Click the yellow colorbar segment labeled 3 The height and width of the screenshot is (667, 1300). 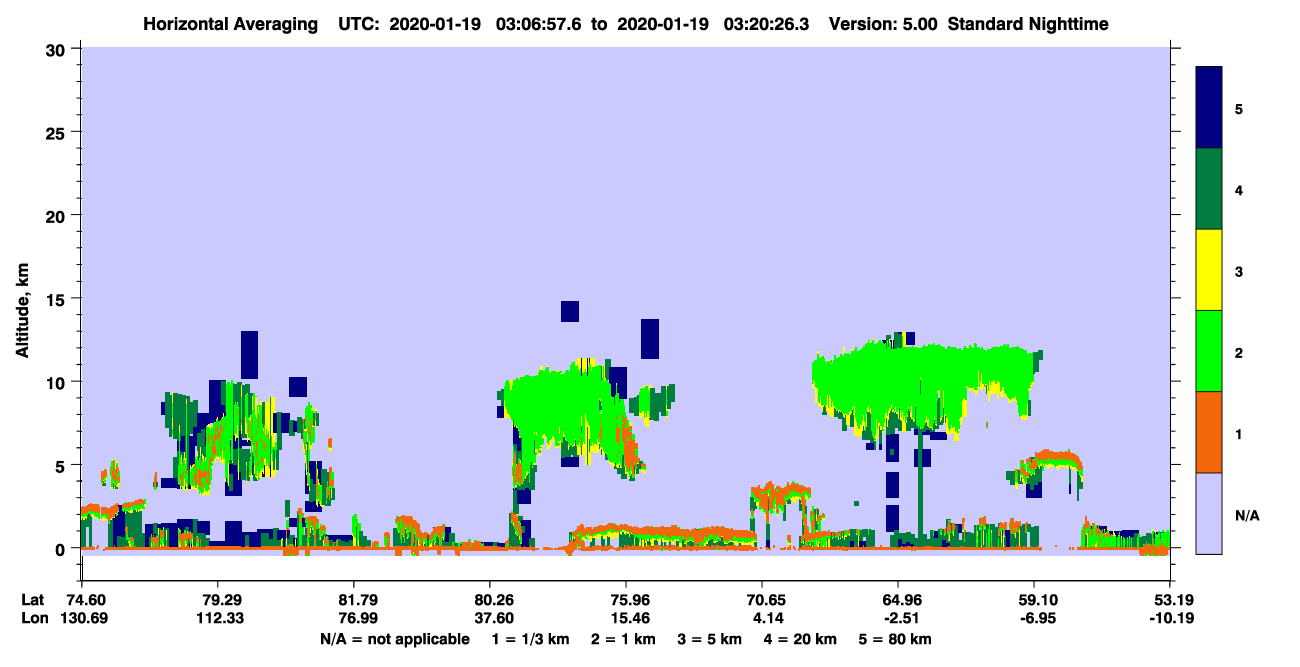click(x=1209, y=270)
